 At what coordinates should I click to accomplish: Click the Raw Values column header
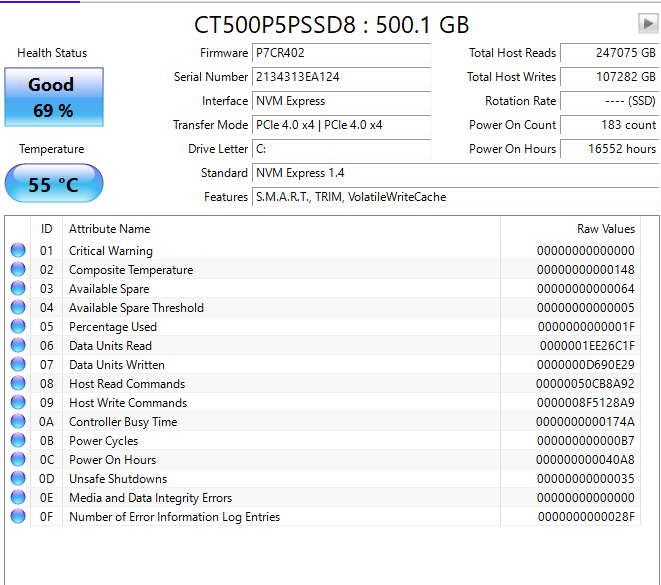click(570, 229)
